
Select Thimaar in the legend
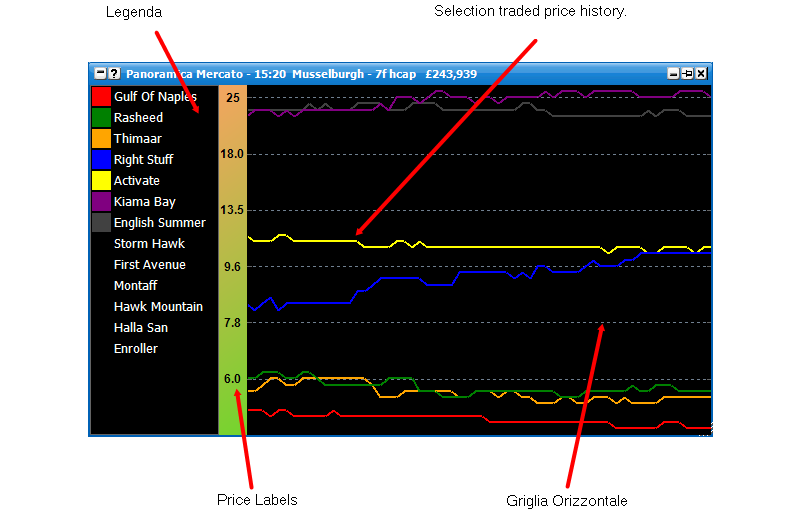[138, 139]
